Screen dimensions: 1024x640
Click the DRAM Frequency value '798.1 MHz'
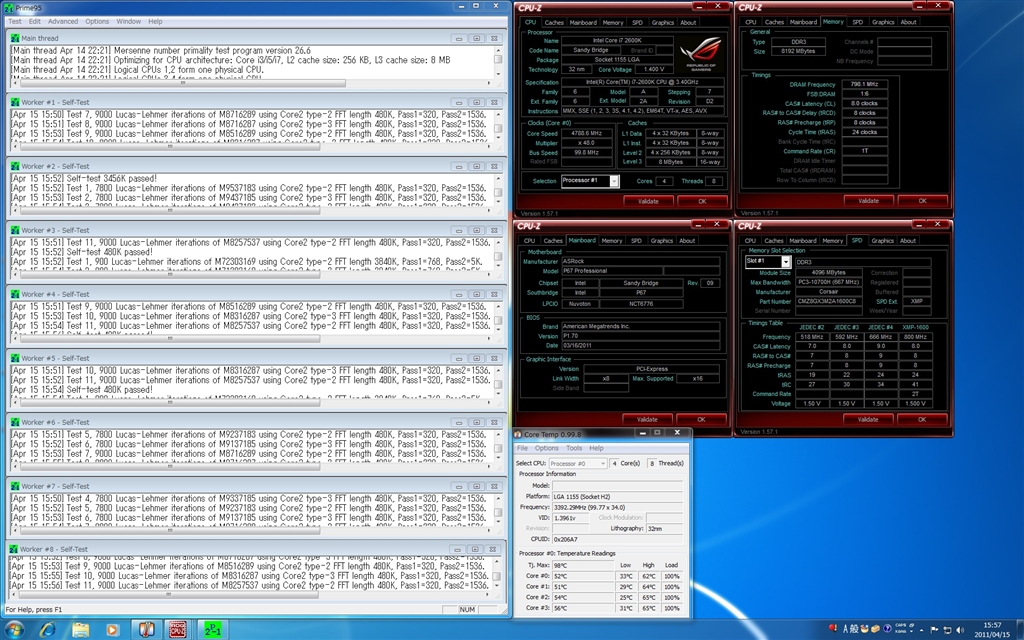864,84
